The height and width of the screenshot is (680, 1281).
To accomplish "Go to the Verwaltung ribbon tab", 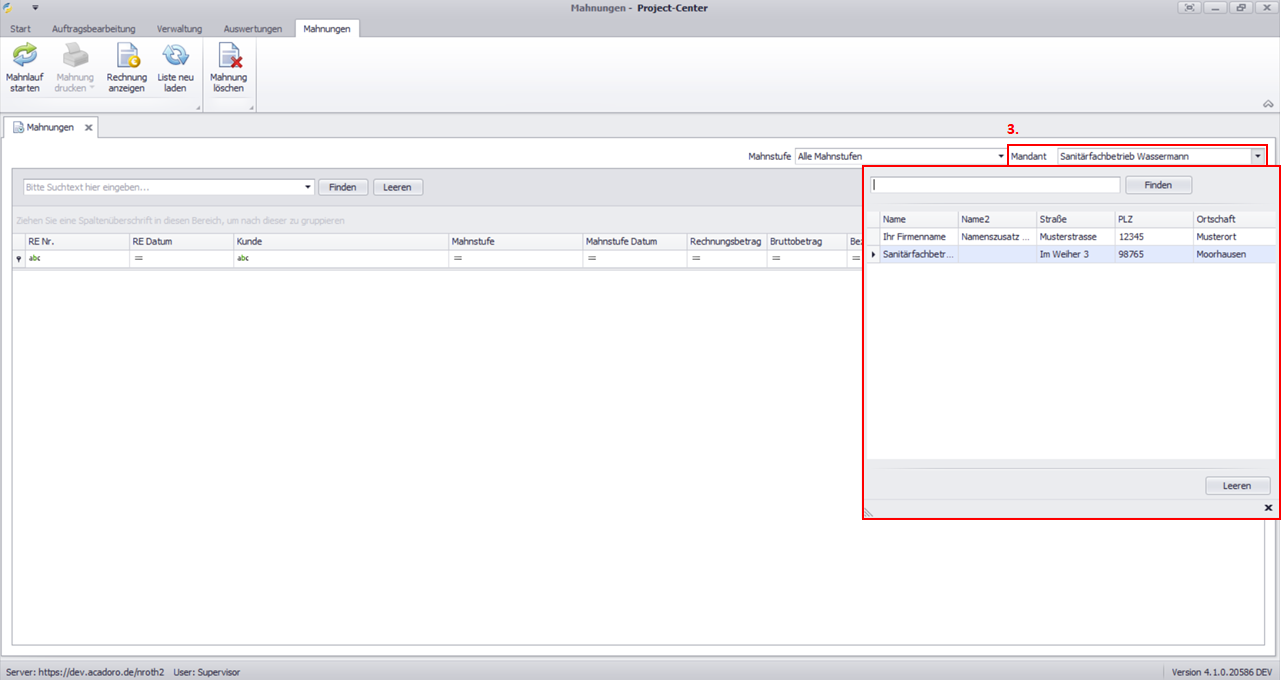I will 179,29.
